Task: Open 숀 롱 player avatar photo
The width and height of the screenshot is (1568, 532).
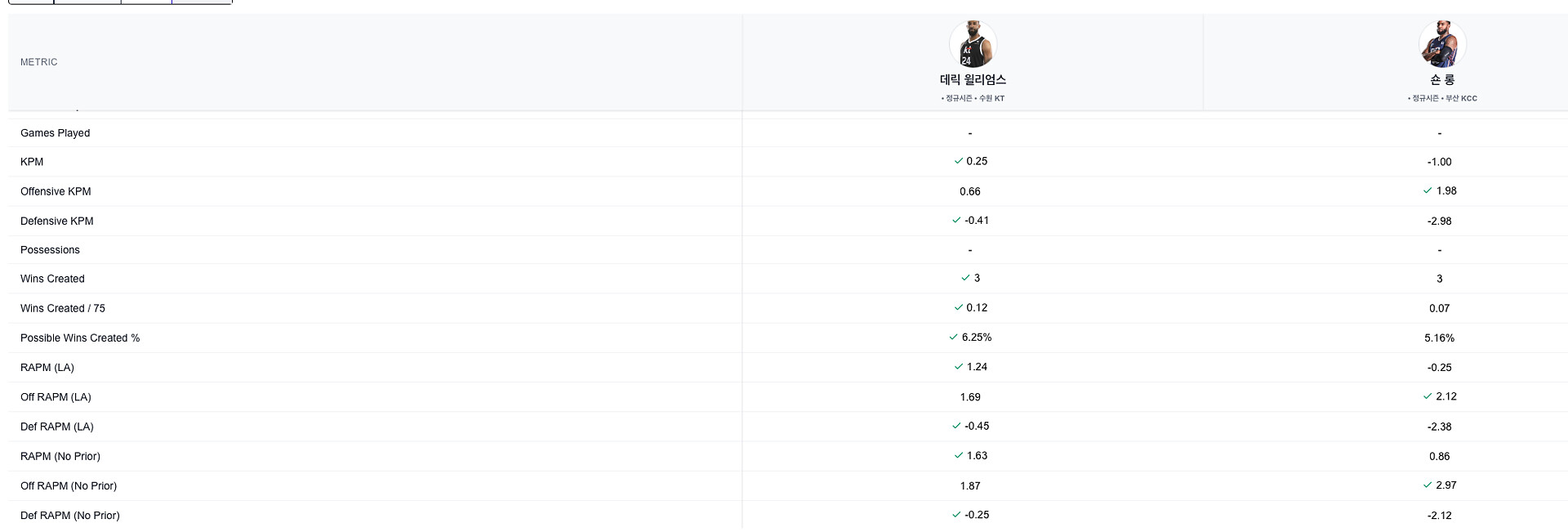Action: pos(1442,45)
